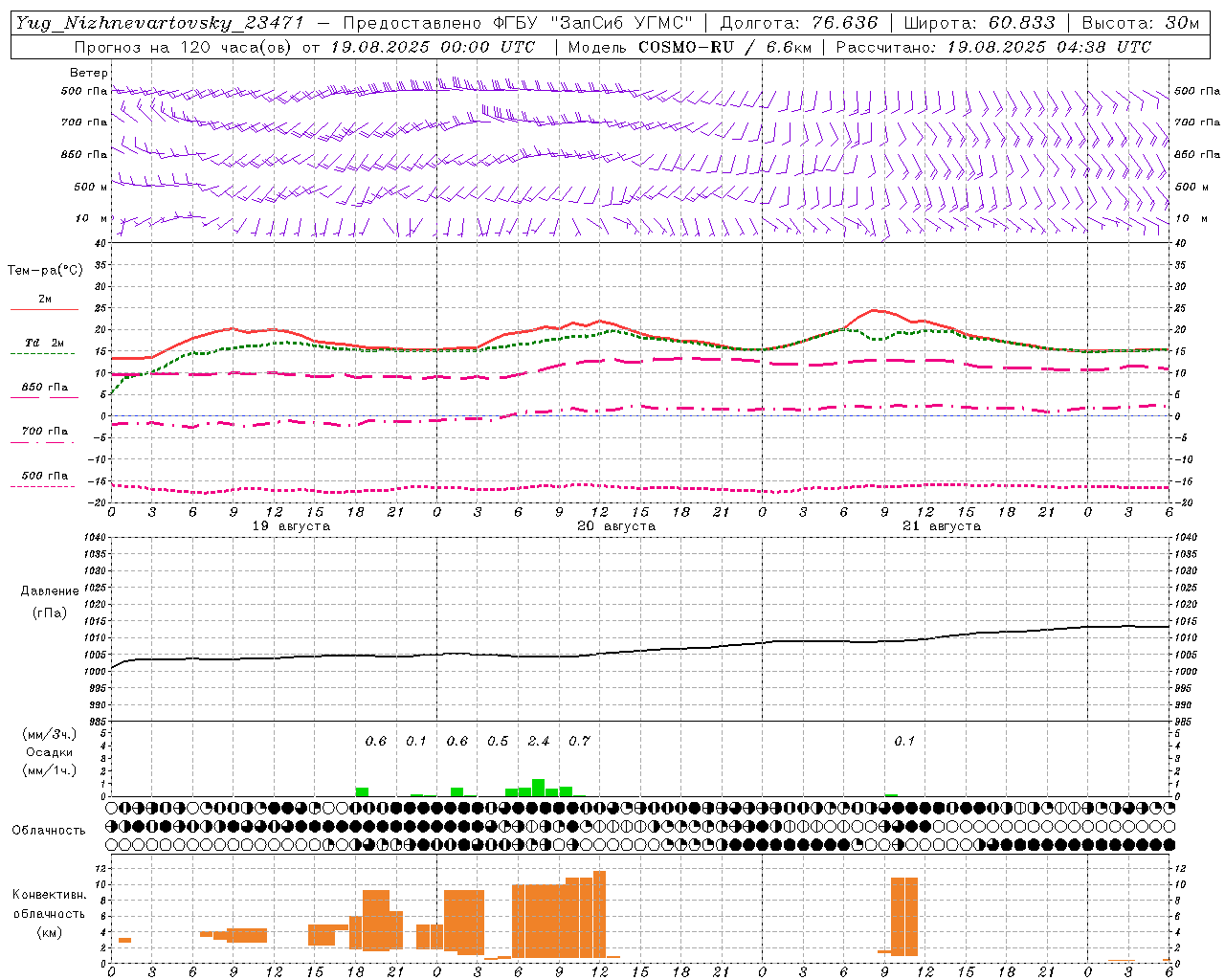The width and height of the screenshot is (1225, 980).
Task: Click the 'Ветер' wind panel label
Action: [89, 73]
